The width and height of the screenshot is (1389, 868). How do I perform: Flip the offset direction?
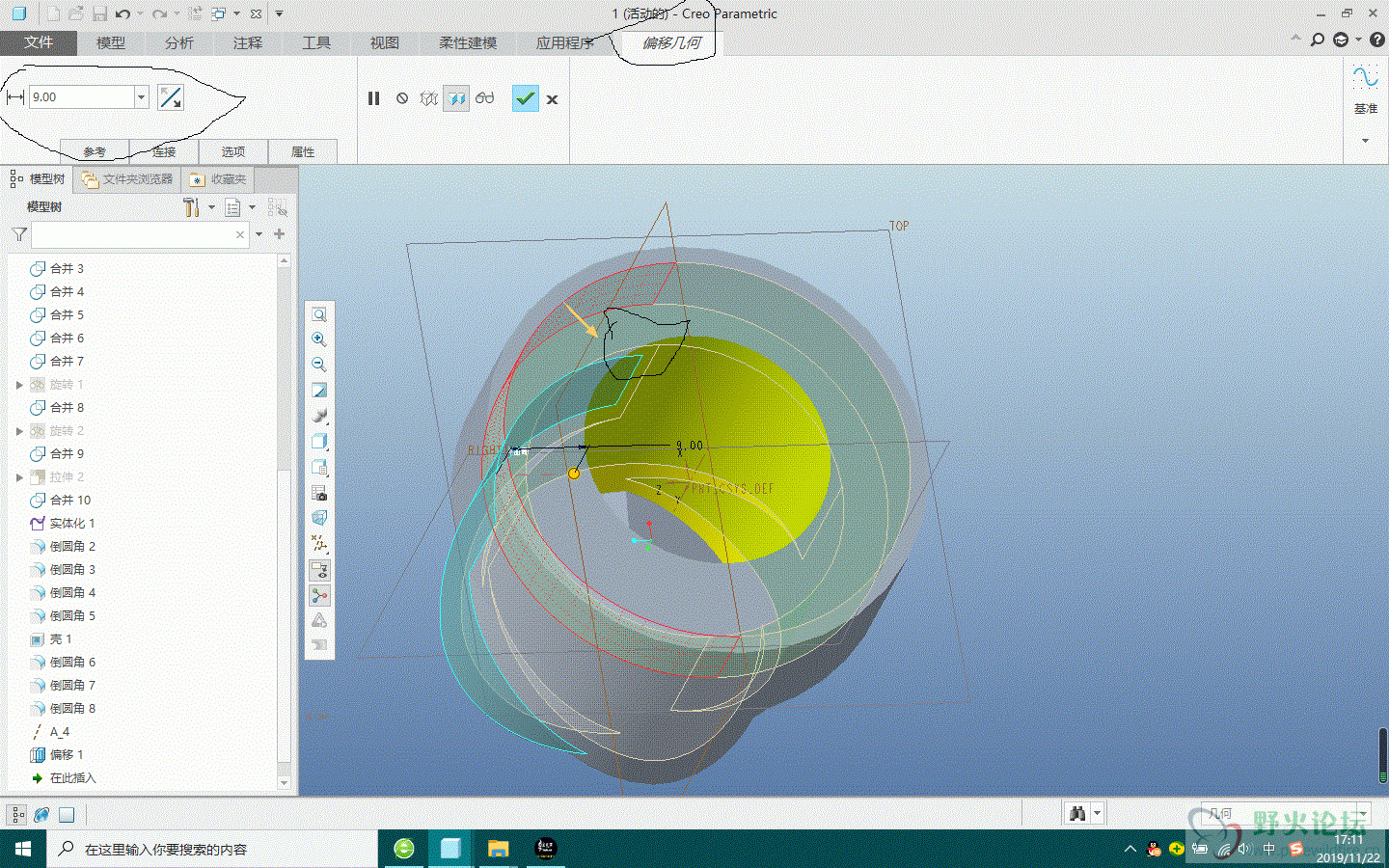[x=171, y=97]
